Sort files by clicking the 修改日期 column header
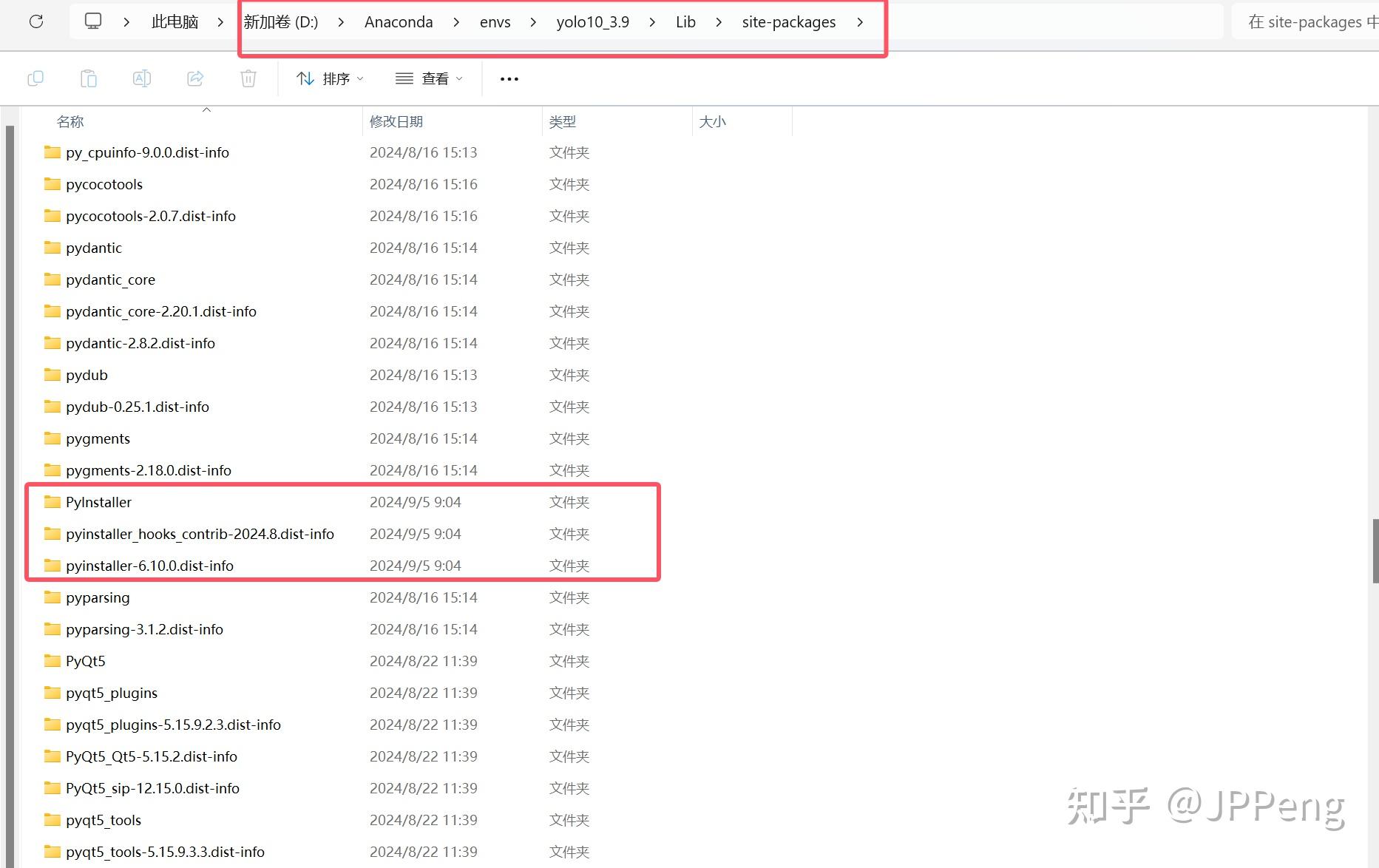 click(x=396, y=121)
